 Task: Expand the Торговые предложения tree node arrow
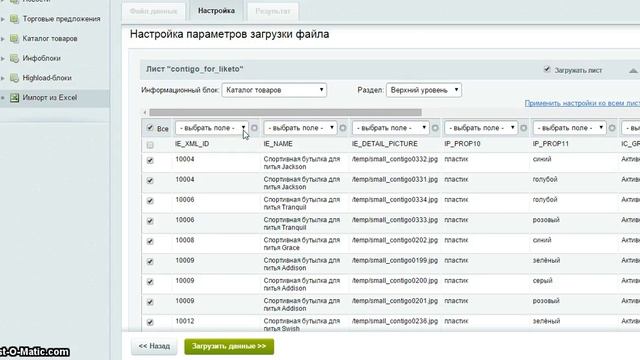[3, 19]
